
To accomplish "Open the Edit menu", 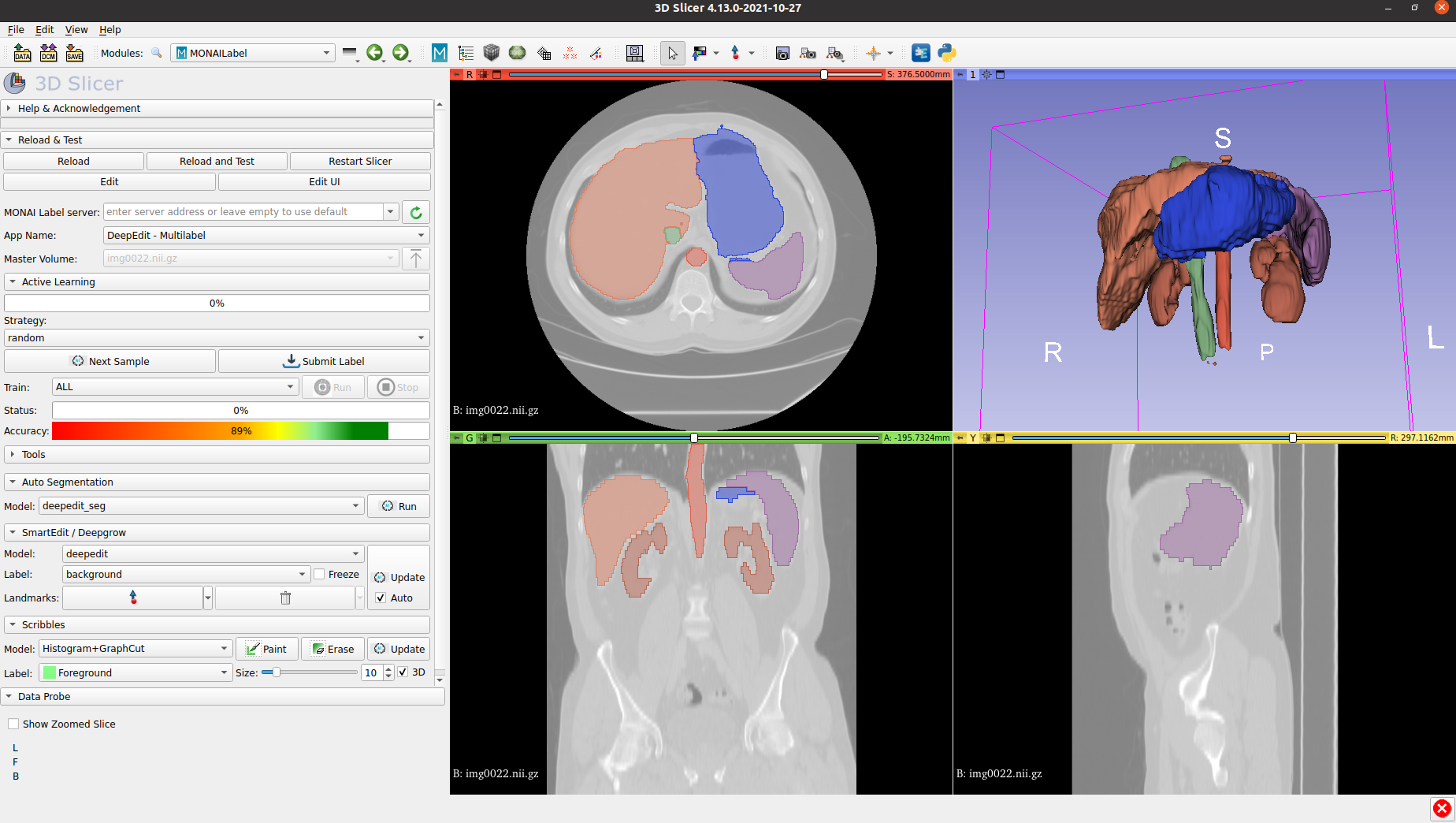I will pos(45,29).
